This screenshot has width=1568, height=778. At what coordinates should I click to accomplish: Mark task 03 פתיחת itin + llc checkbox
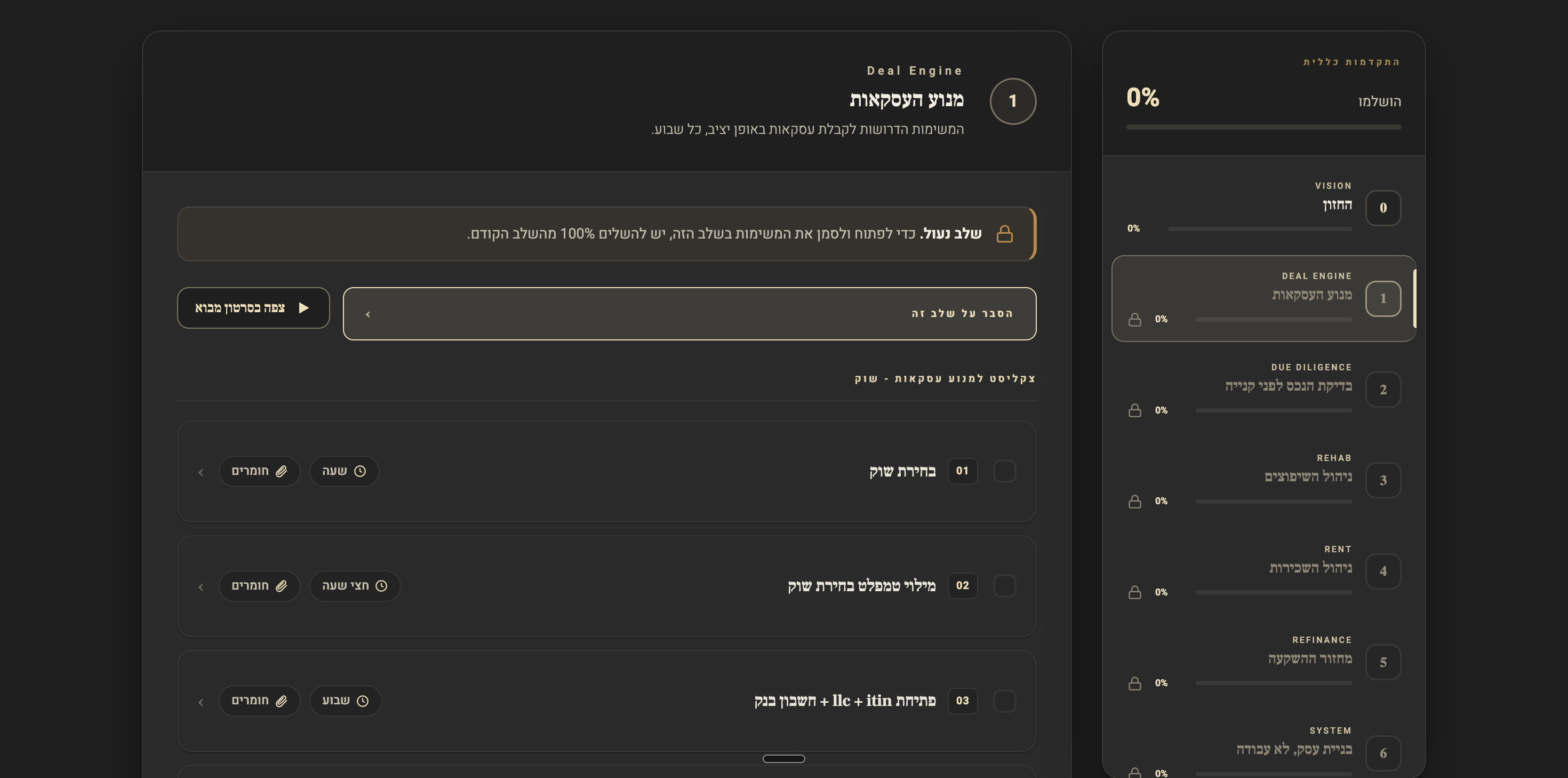click(x=1004, y=701)
